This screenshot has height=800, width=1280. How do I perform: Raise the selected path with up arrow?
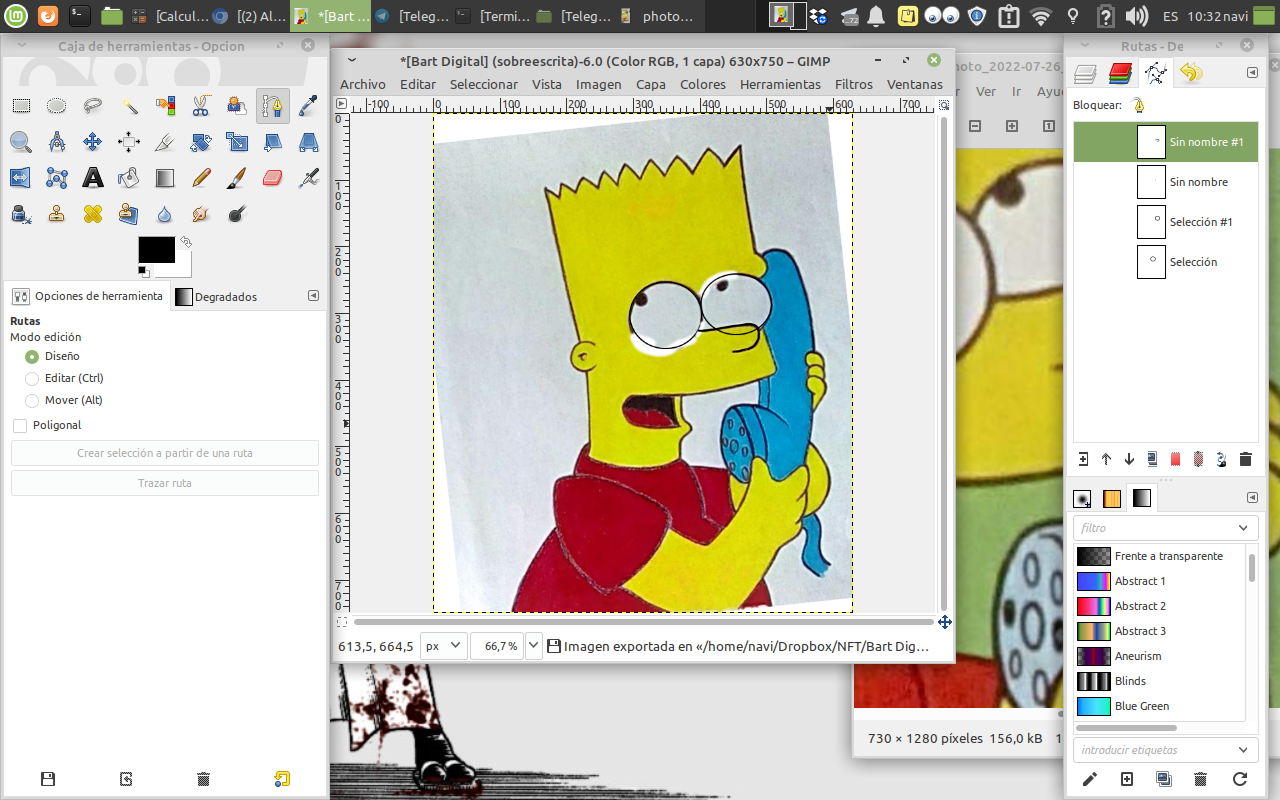coord(1106,459)
